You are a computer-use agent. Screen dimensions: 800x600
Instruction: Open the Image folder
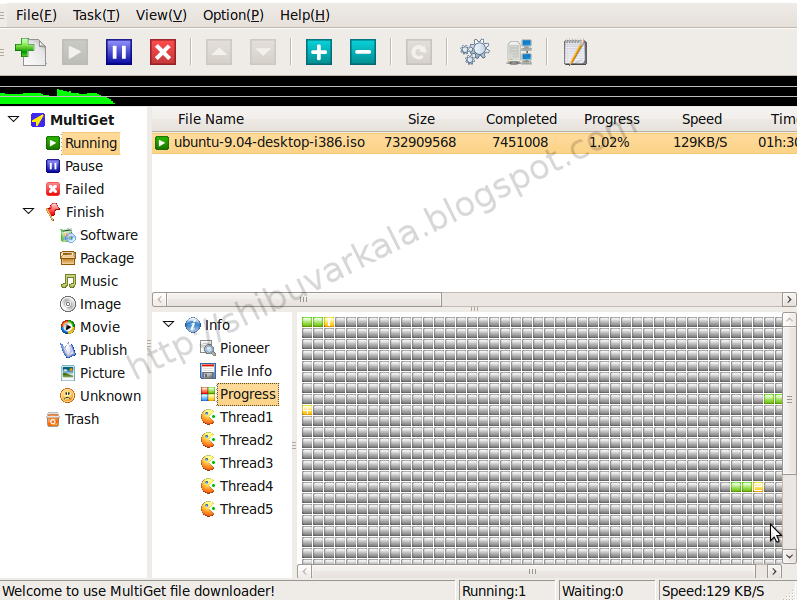tap(100, 304)
